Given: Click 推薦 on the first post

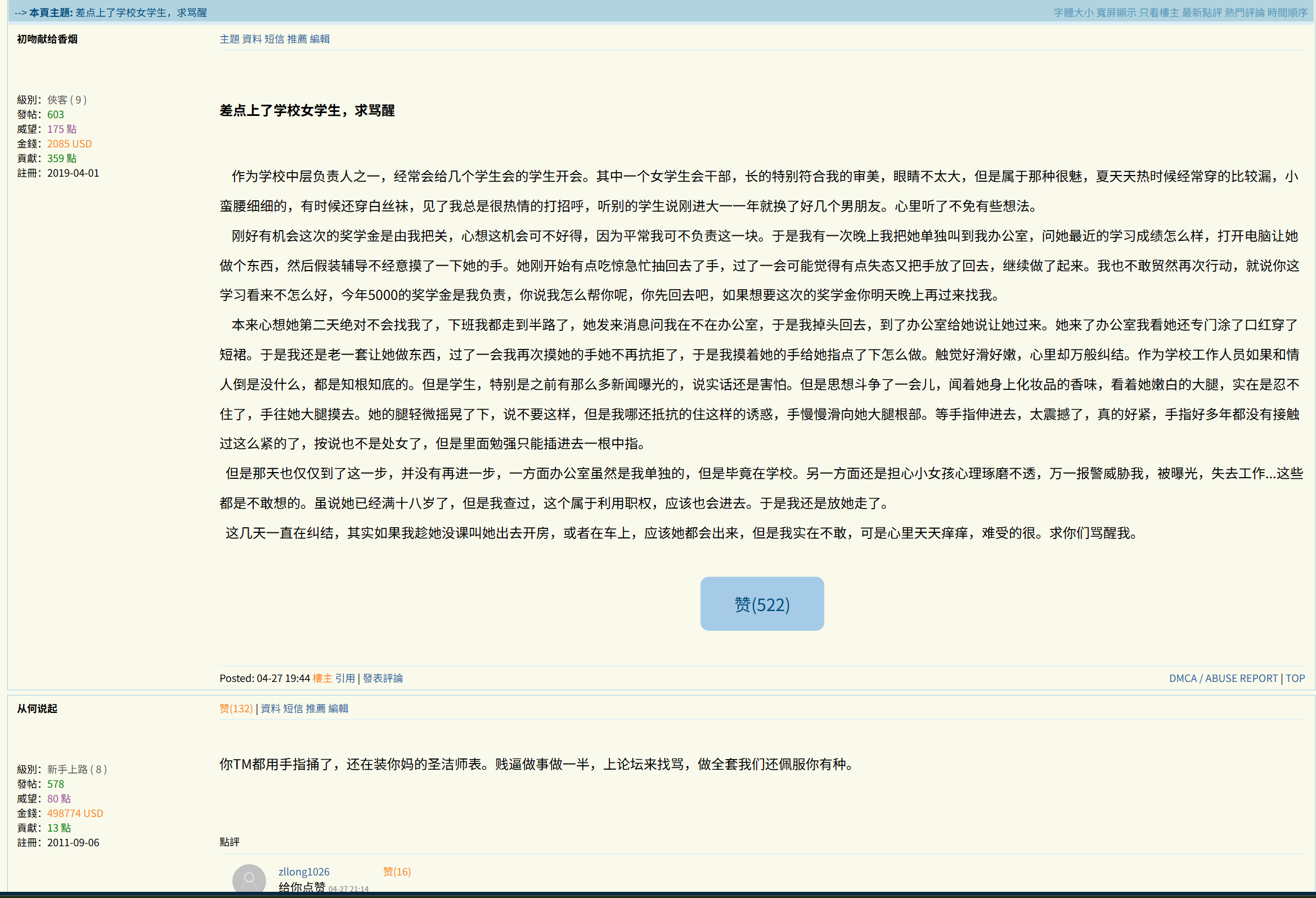Looking at the screenshot, I should (297, 39).
